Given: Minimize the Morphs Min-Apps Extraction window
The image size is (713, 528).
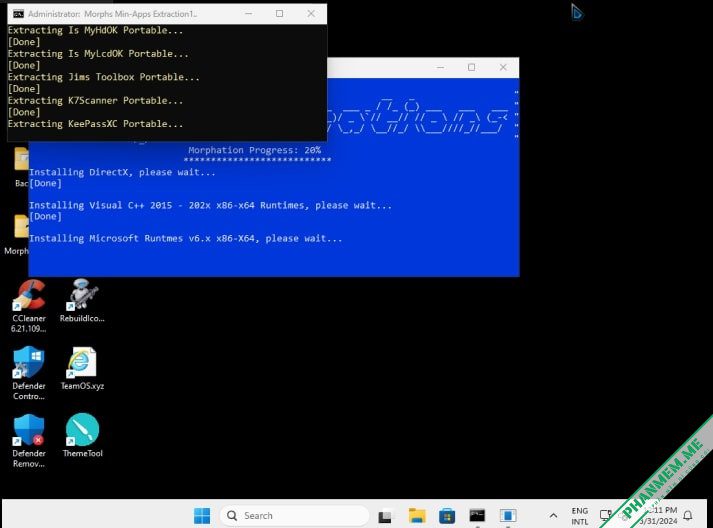Looking at the screenshot, I should coord(249,14).
